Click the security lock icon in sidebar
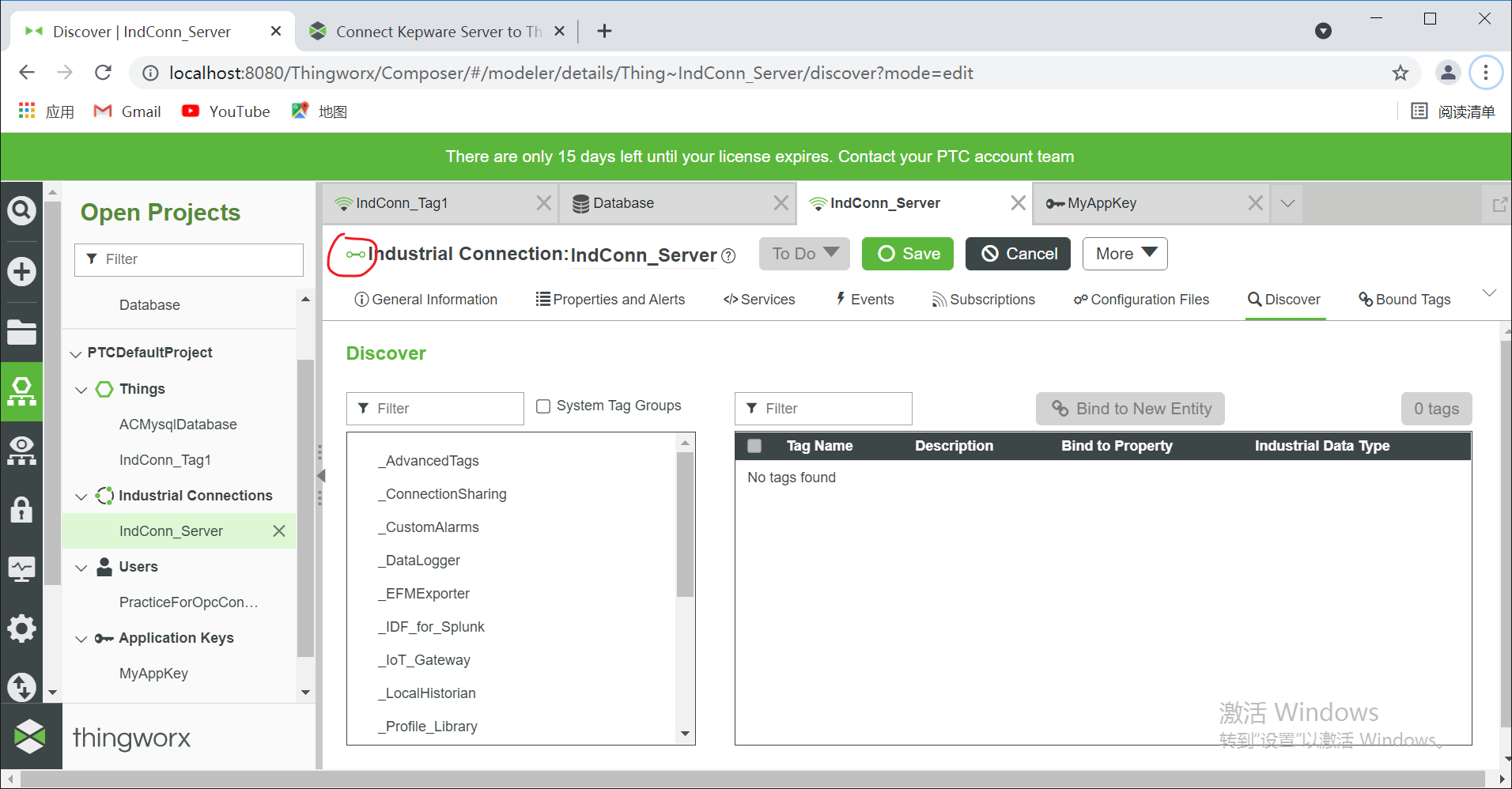 [x=21, y=510]
